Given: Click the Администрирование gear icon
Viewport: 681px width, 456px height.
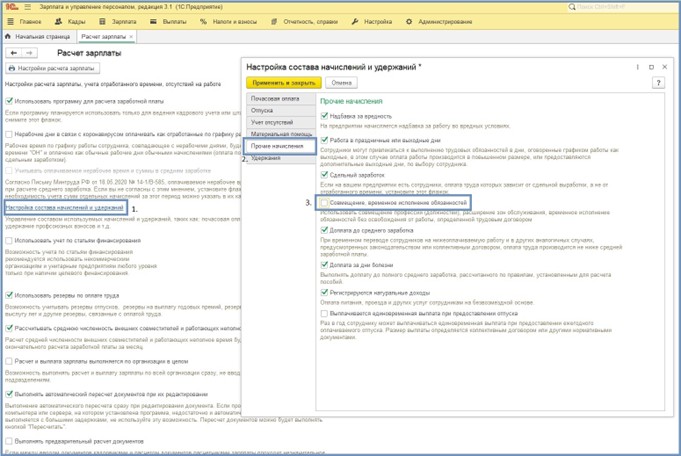Looking at the screenshot, I should click(409, 21).
